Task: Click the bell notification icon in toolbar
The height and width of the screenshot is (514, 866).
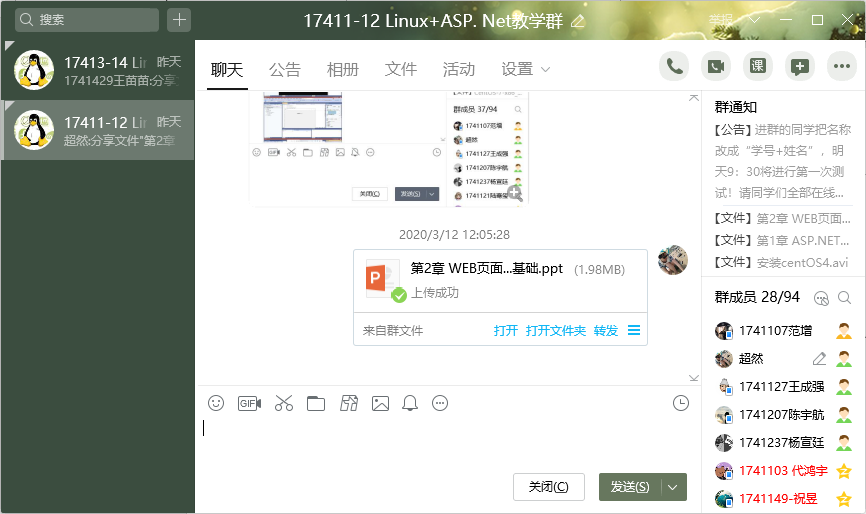Action: (x=410, y=403)
